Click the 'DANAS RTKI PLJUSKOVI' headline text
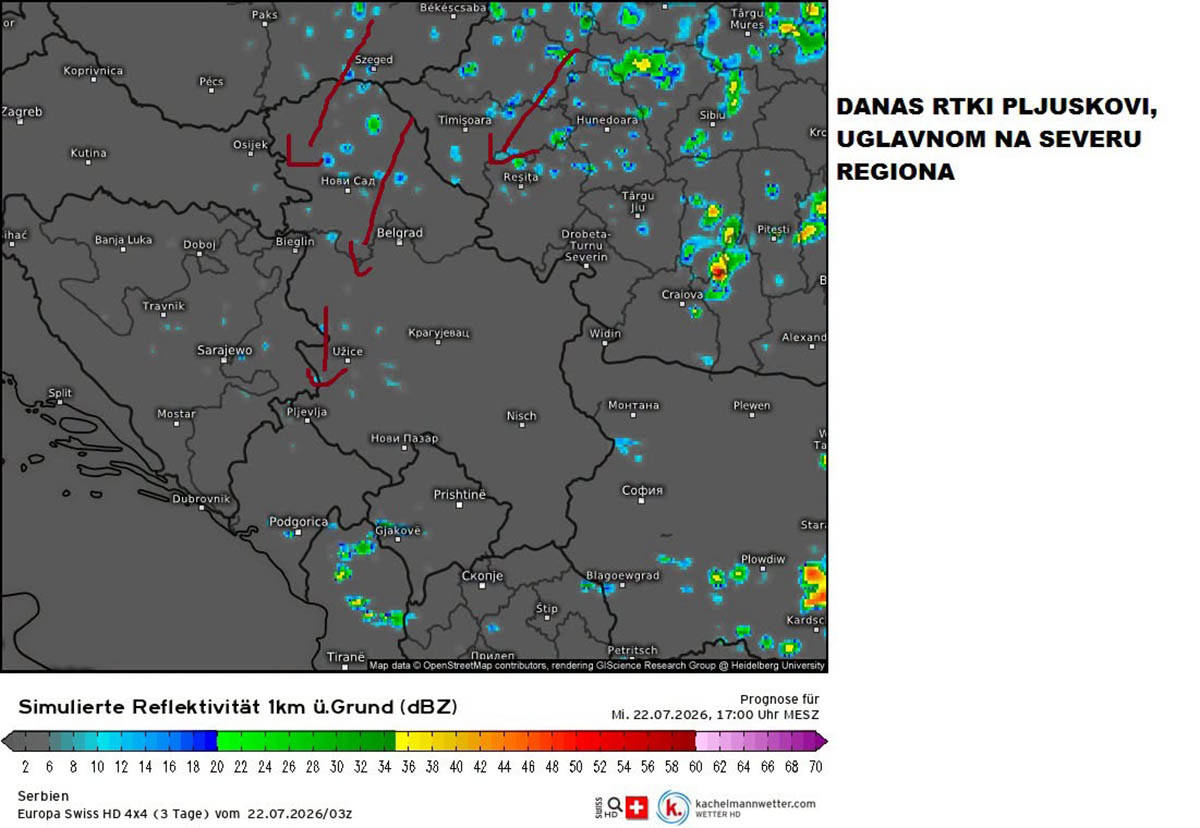Viewport: 1200px width, 828px height. (995, 107)
